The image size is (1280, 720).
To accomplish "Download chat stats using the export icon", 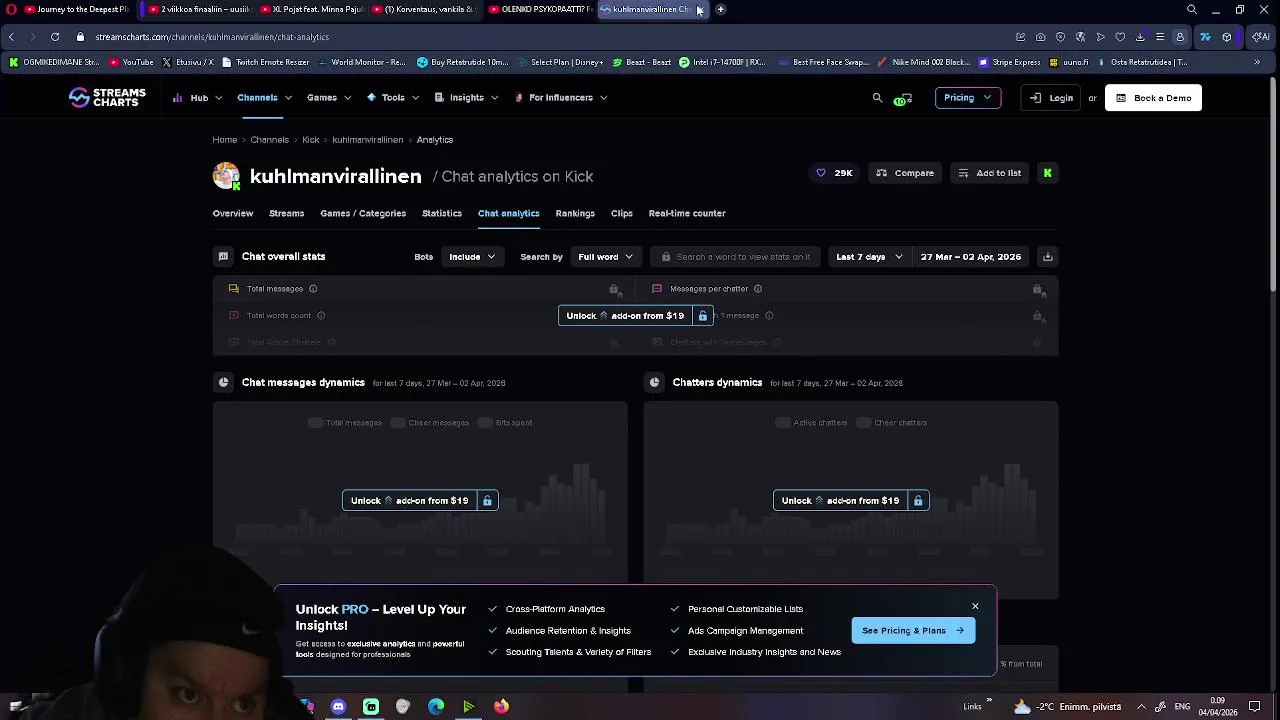I will point(1047,257).
